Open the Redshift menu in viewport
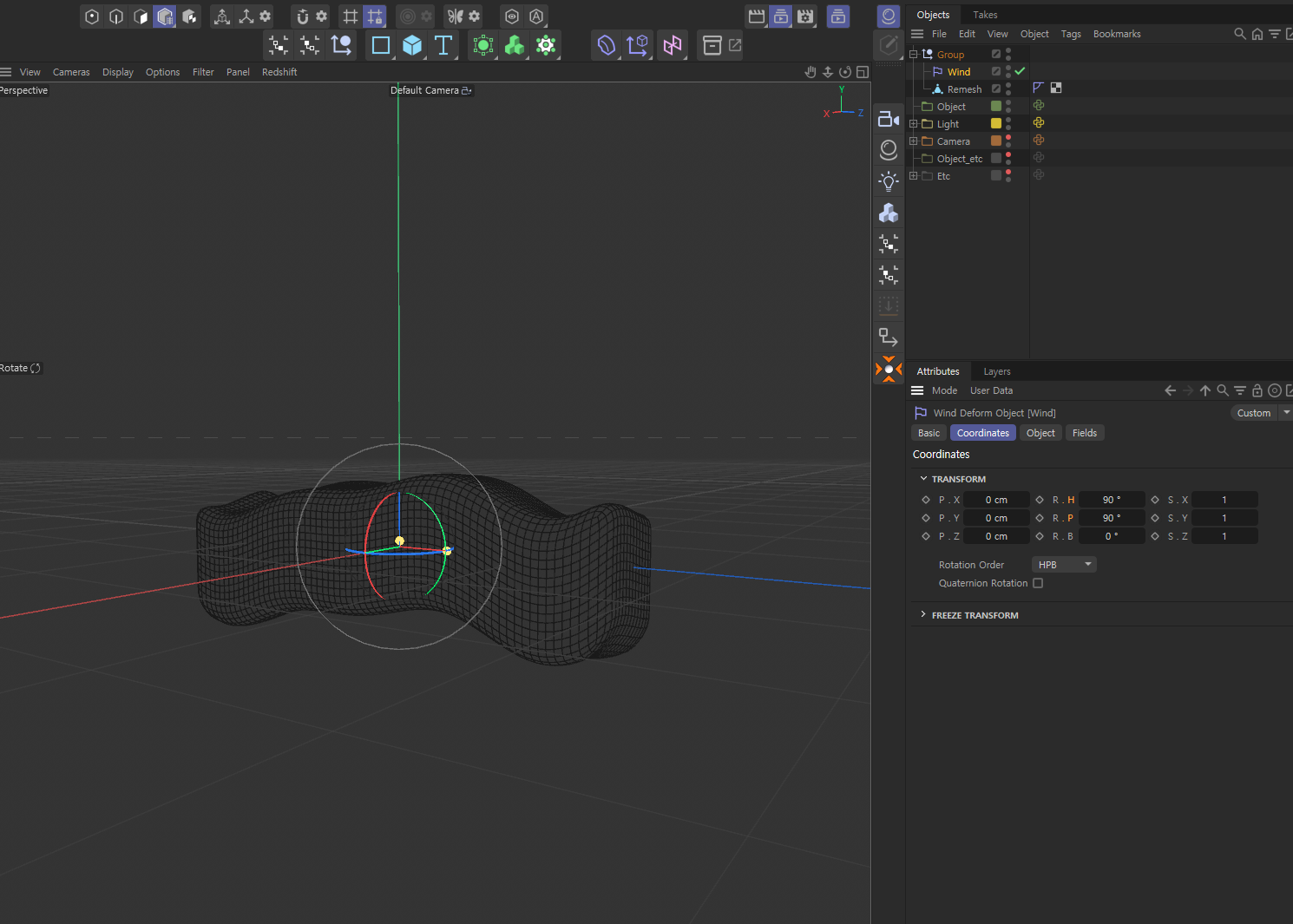 coord(279,72)
